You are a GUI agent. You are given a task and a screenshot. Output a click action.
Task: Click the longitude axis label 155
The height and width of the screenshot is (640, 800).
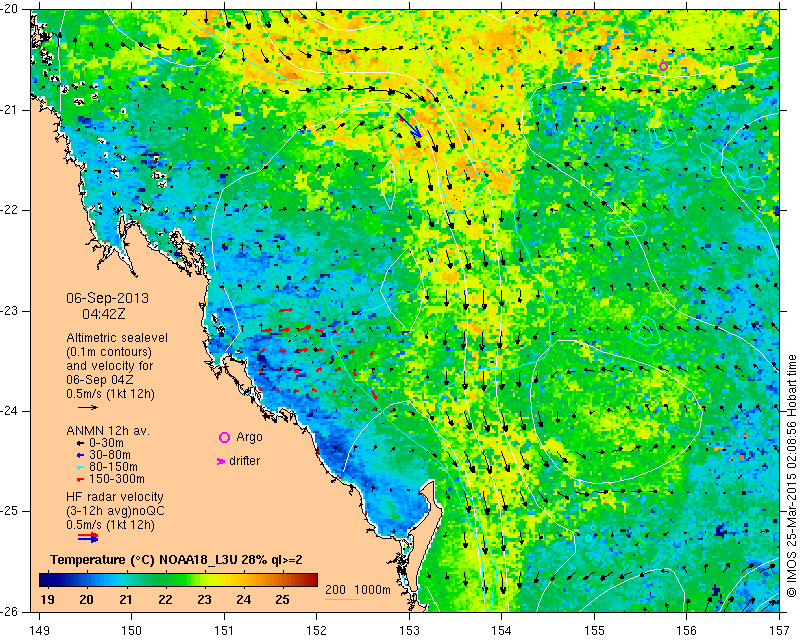594,631
